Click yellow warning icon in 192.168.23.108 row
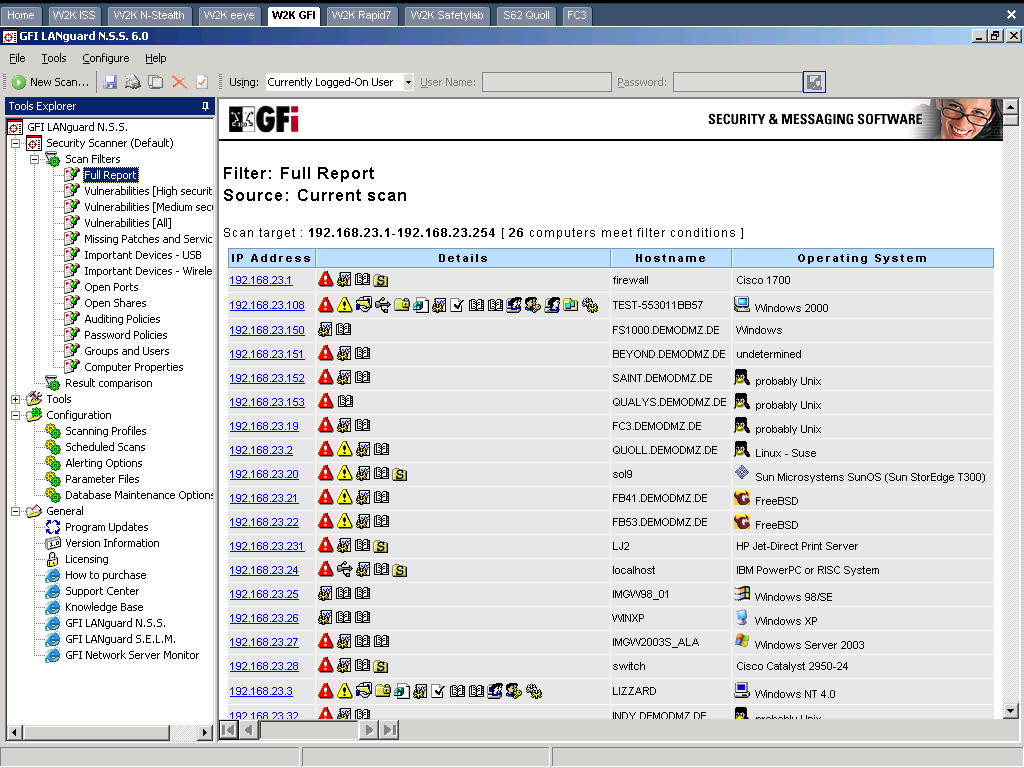Viewport: 1024px width, 768px height. (x=344, y=304)
